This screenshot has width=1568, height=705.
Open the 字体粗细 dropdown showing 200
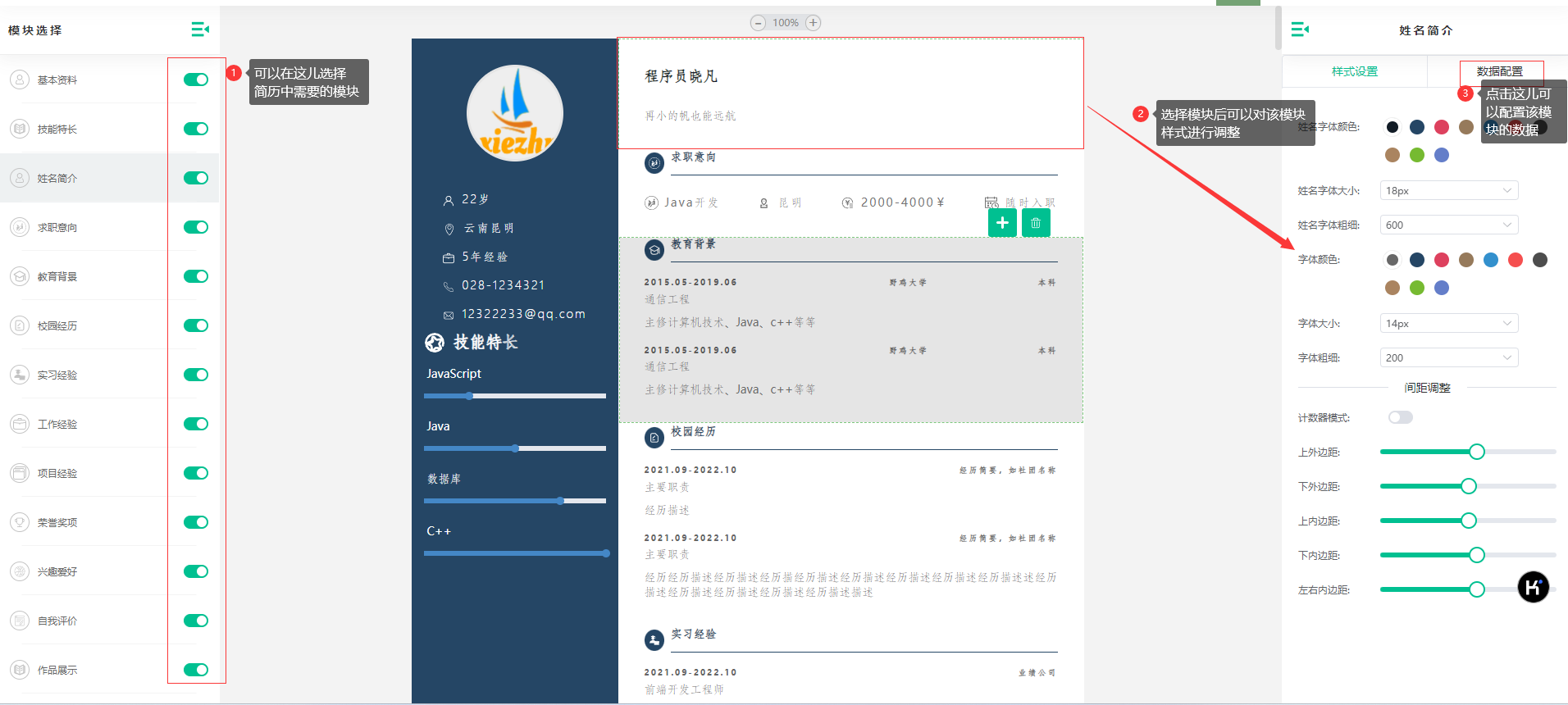tap(1449, 357)
